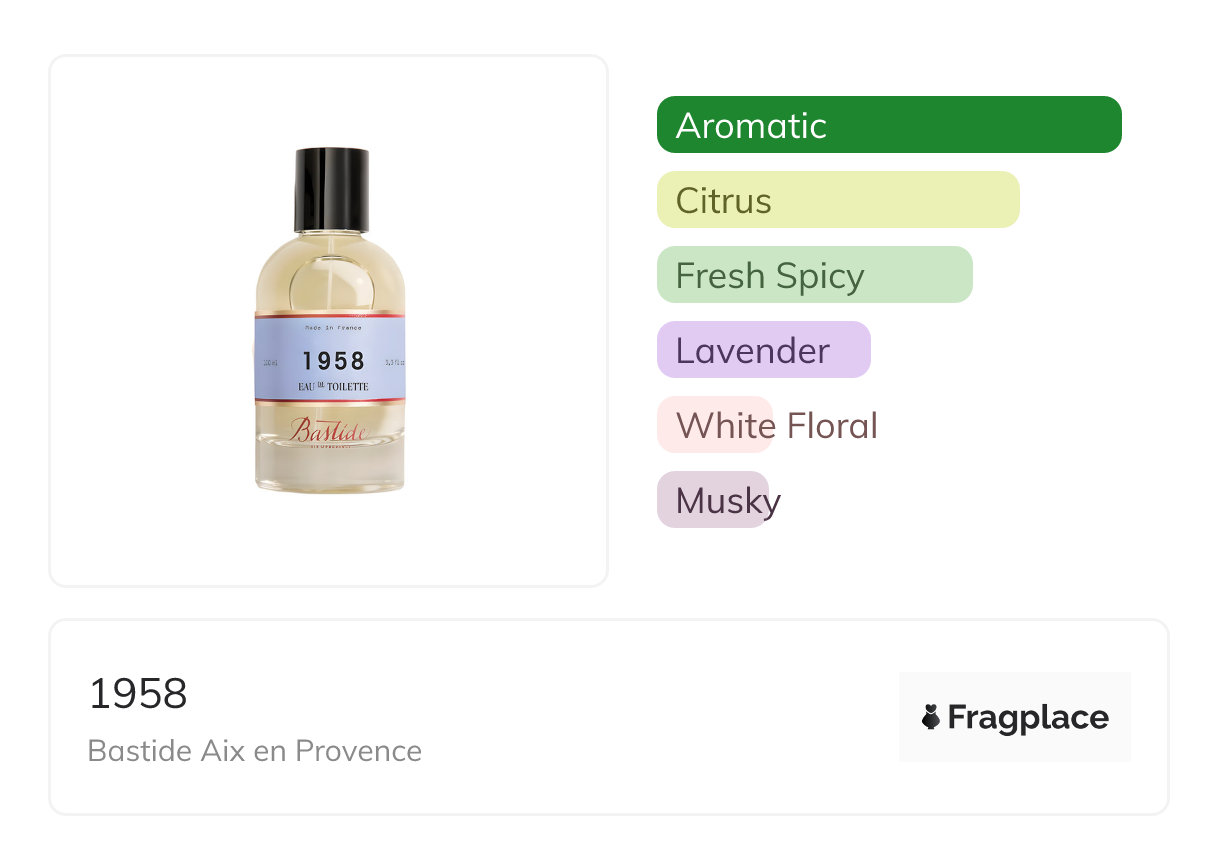
Task: Click the red Bastide script on the bottle
Action: [x=329, y=430]
